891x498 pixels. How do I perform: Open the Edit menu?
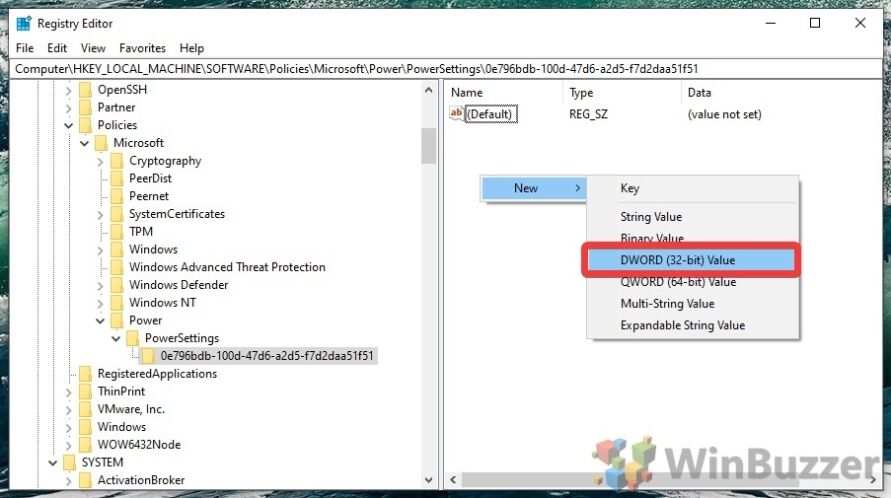[x=57, y=48]
